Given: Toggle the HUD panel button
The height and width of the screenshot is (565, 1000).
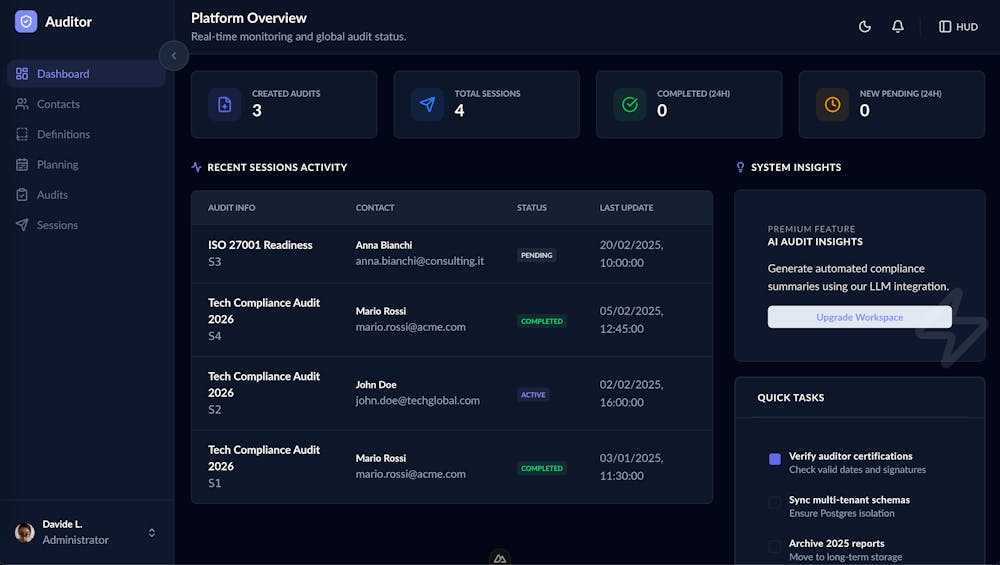Looking at the screenshot, I should click(x=958, y=27).
